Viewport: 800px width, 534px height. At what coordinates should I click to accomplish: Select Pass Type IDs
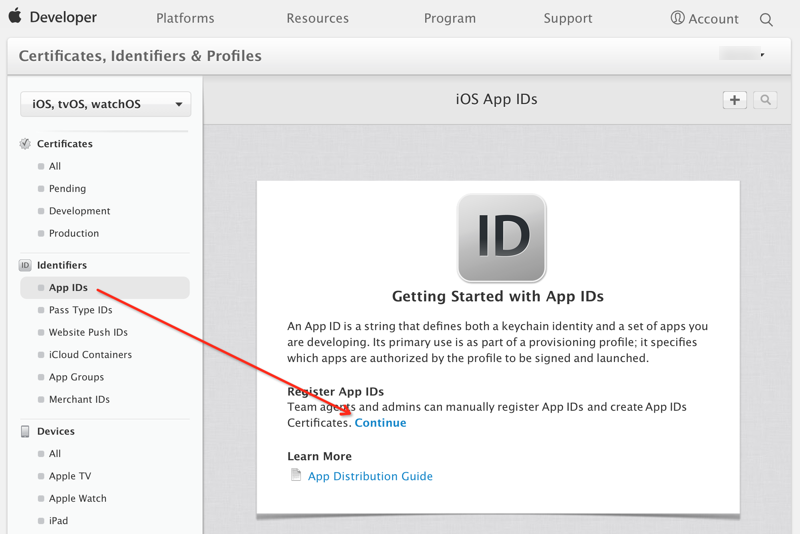(81, 310)
